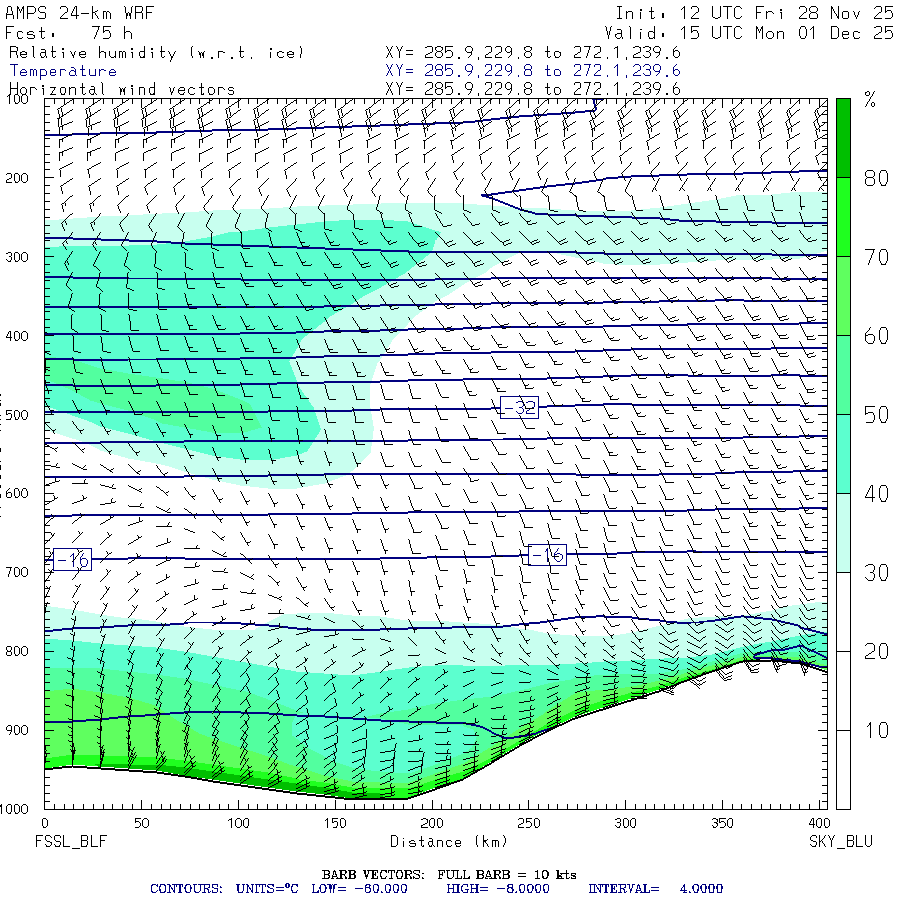Click the dark green above-80% colorbar segment
The width and height of the screenshot is (900, 900).
843,138
